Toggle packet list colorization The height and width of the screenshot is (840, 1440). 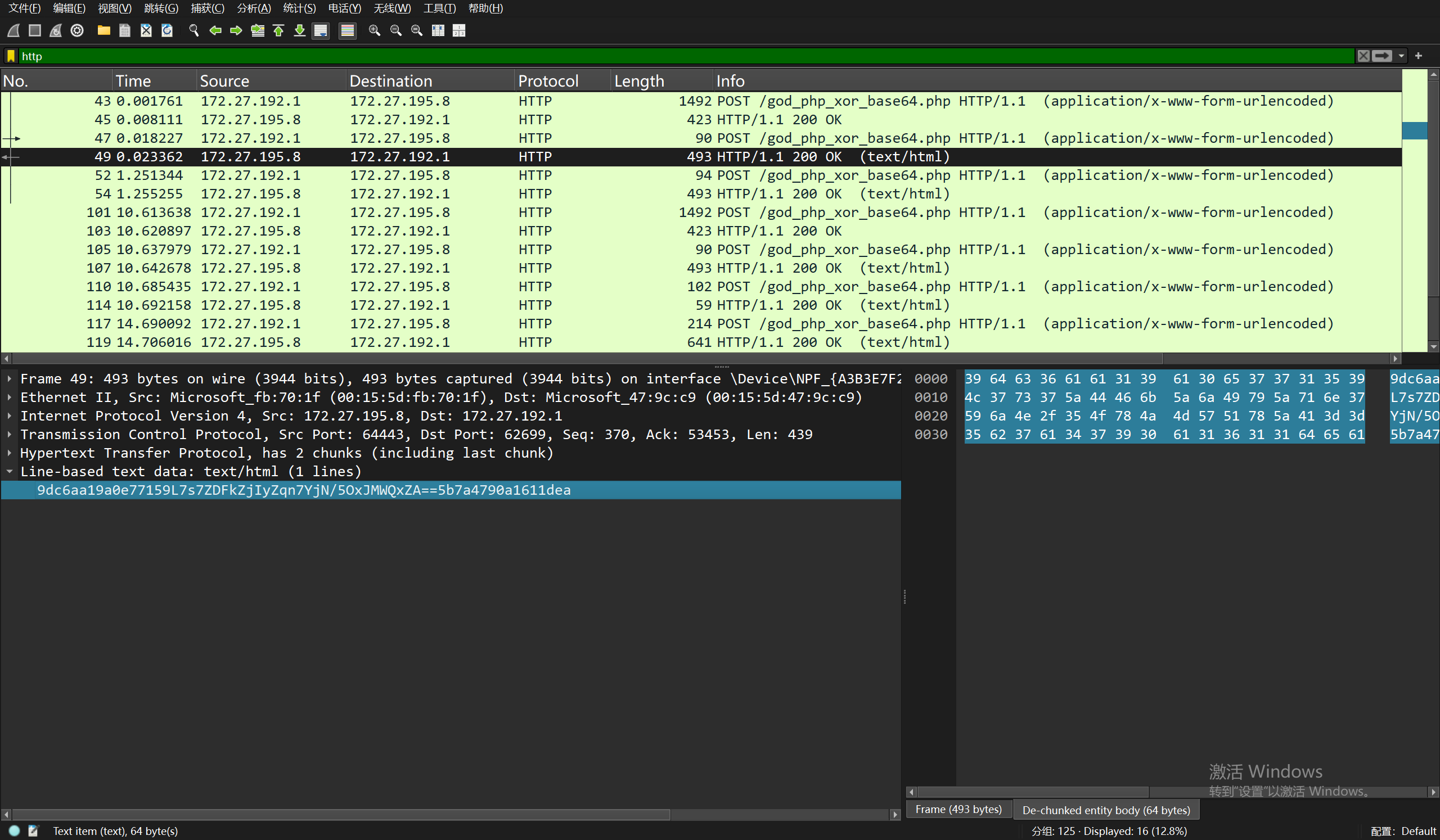tap(347, 30)
